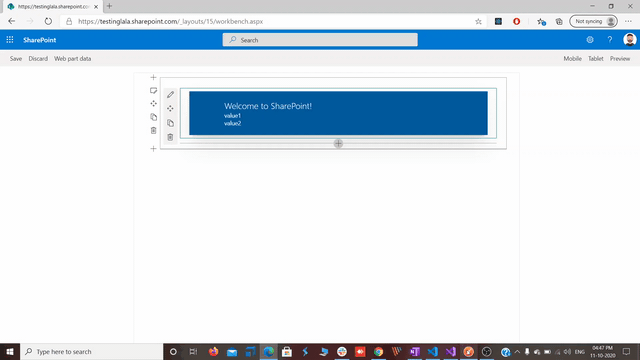Image resolution: width=640 pixels, height=360 pixels.
Task: Save the workbench page
Action: (16, 59)
